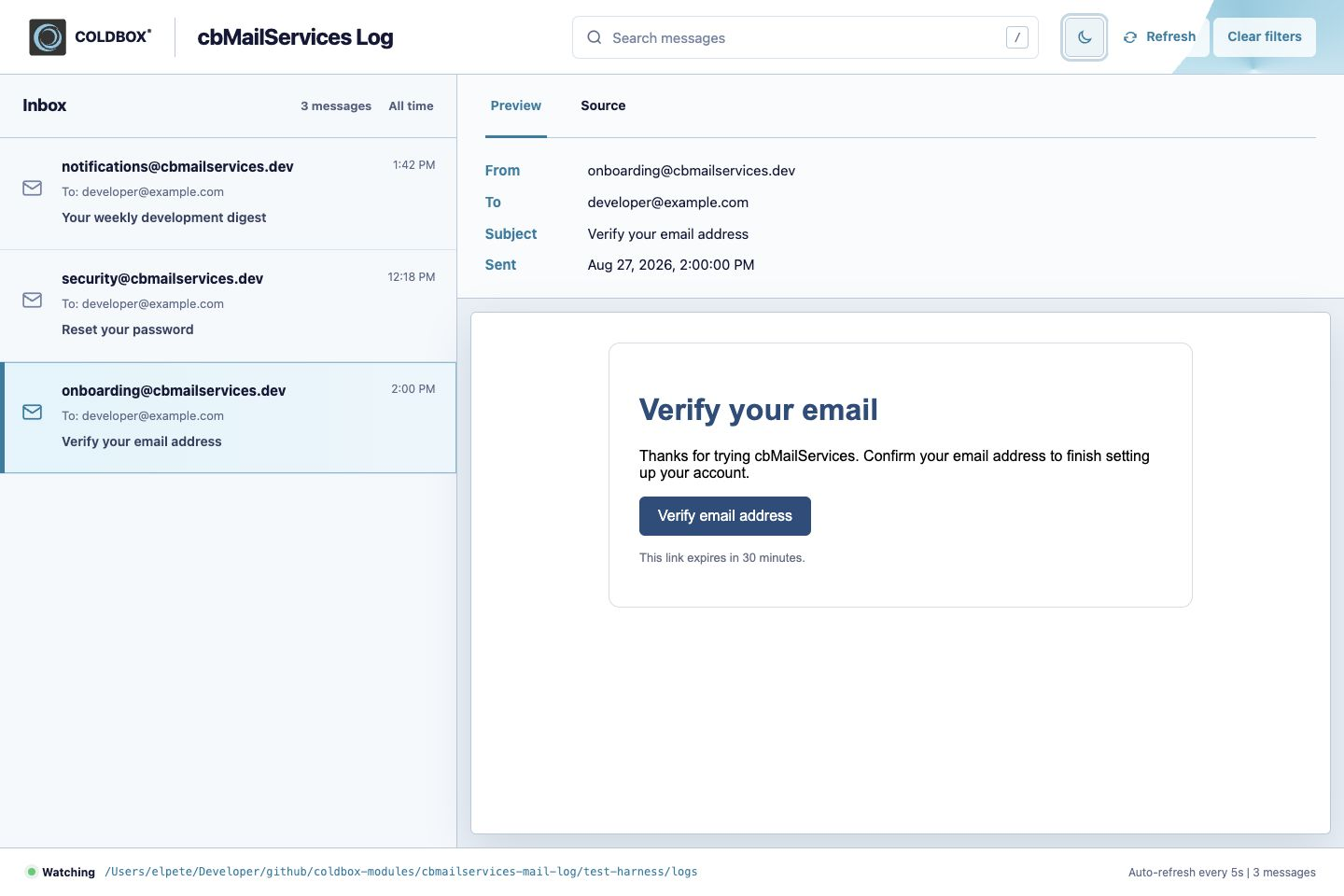Open the security@cbmailservices.dev message

228,305
